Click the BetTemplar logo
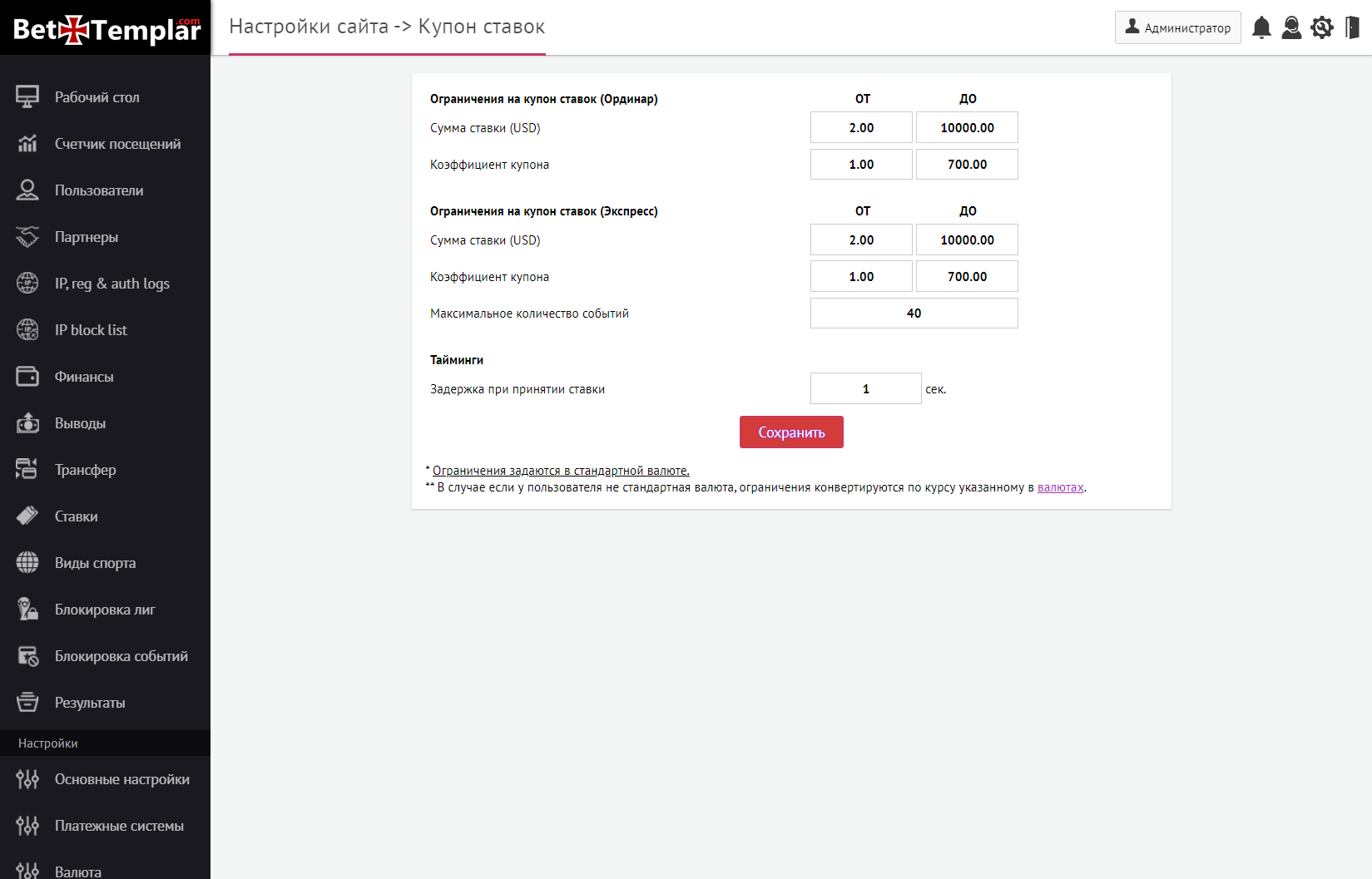This screenshot has height=879, width=1372. (106, 29)
